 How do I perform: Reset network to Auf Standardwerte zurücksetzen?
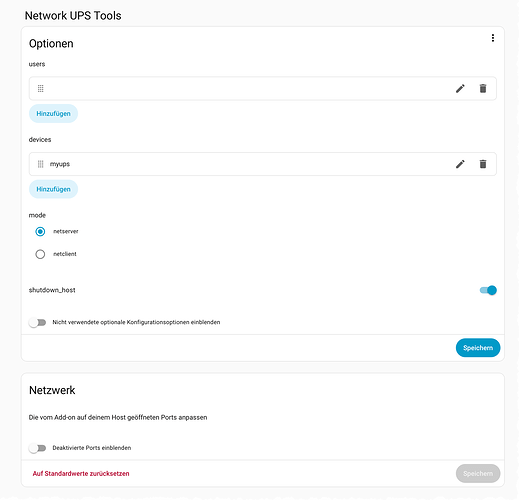pos(81,474)
